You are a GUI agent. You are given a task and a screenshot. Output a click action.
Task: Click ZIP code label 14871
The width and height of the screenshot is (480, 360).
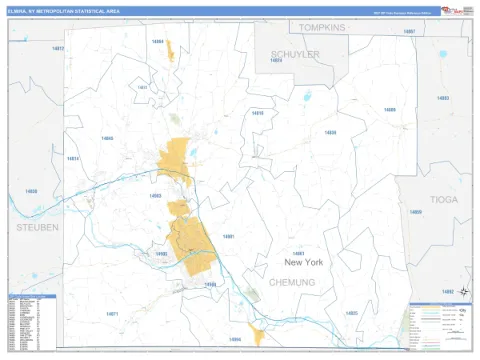tap(112, 314)
